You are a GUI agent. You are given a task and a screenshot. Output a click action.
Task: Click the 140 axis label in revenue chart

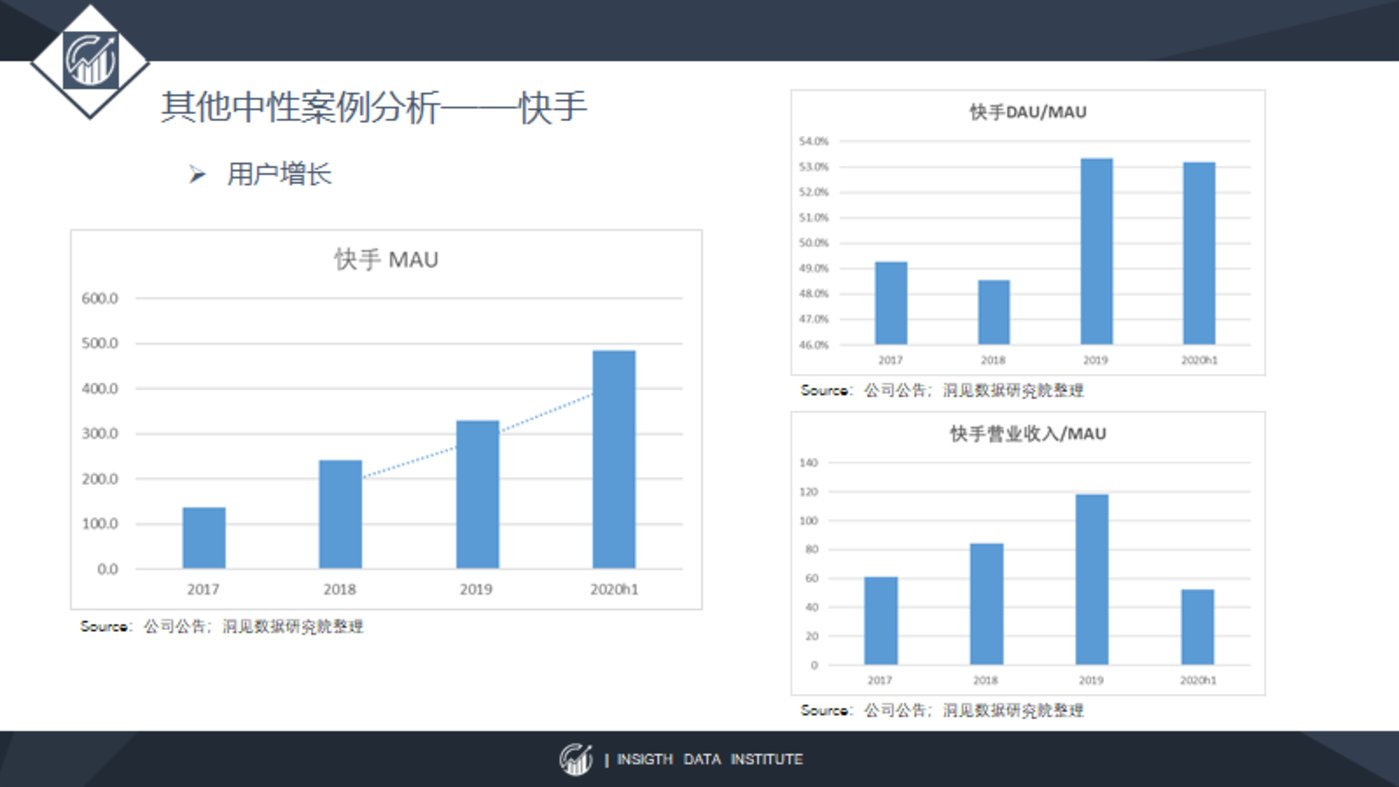[x=809, y=463]
